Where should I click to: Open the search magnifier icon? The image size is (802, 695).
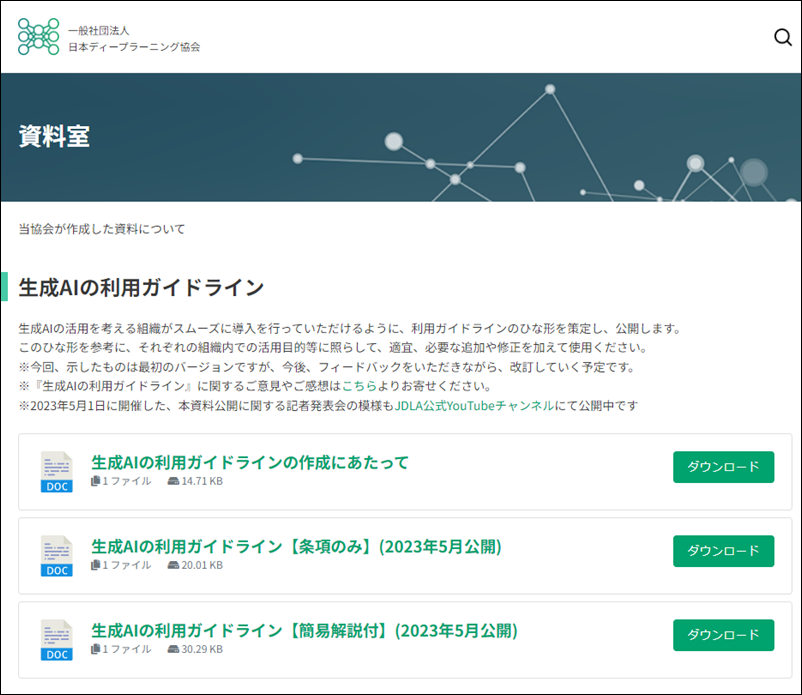(783, 37)
